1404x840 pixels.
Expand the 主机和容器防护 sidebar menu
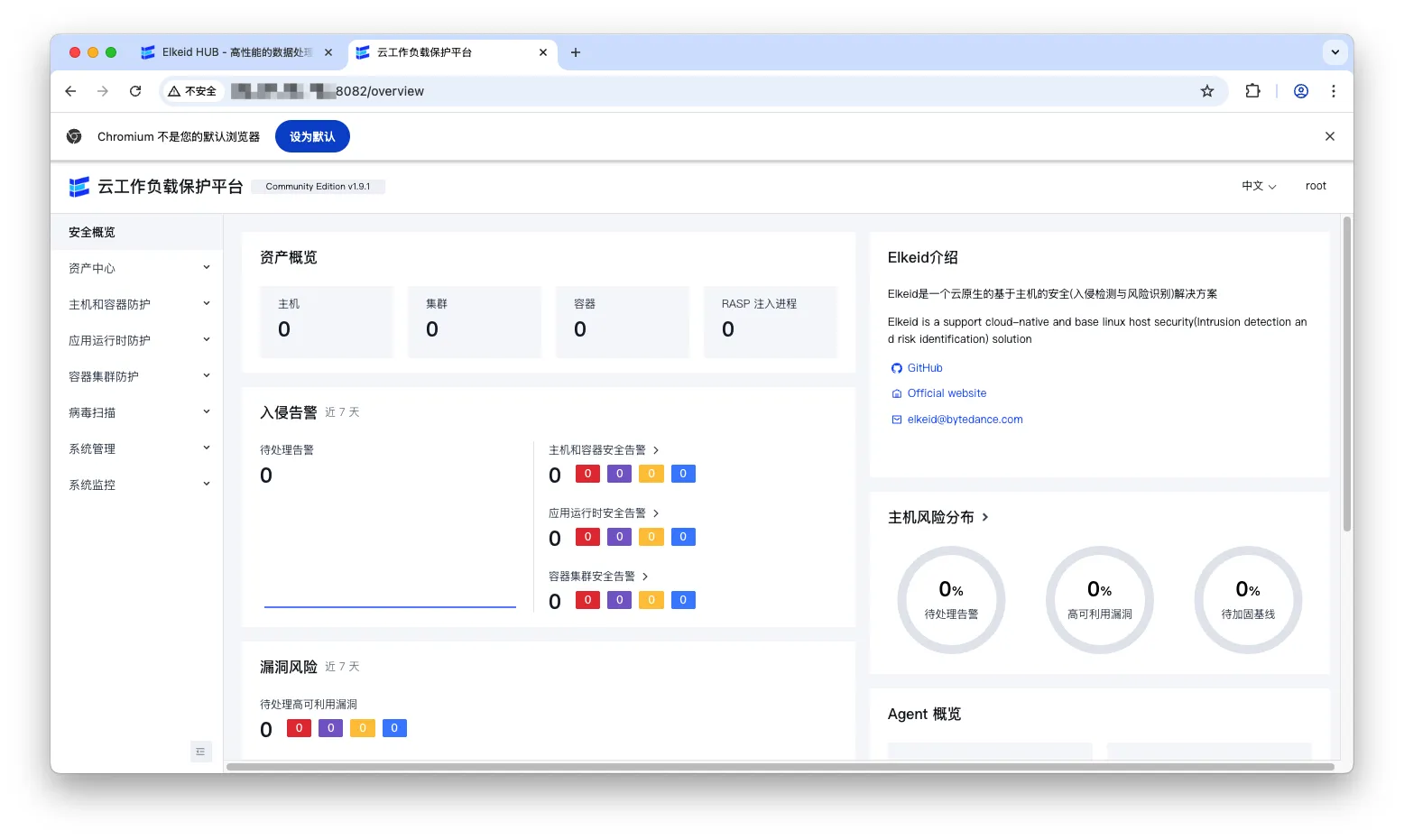[x=136, y=304]
